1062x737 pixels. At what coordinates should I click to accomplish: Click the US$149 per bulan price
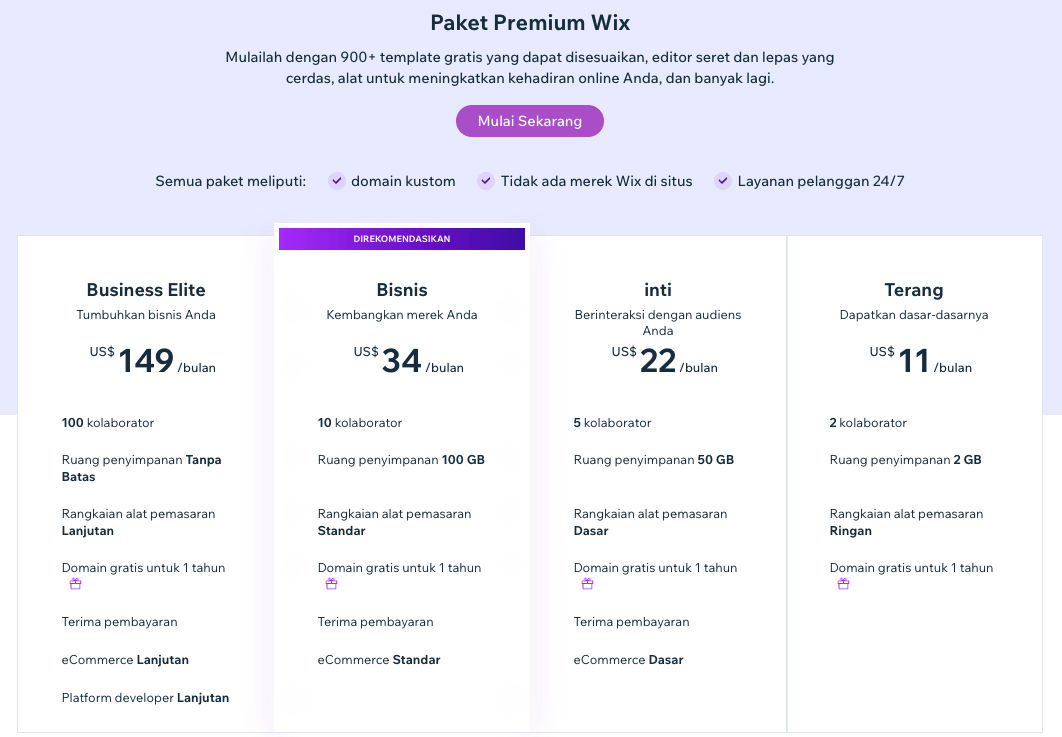click(x=145, y=361)
